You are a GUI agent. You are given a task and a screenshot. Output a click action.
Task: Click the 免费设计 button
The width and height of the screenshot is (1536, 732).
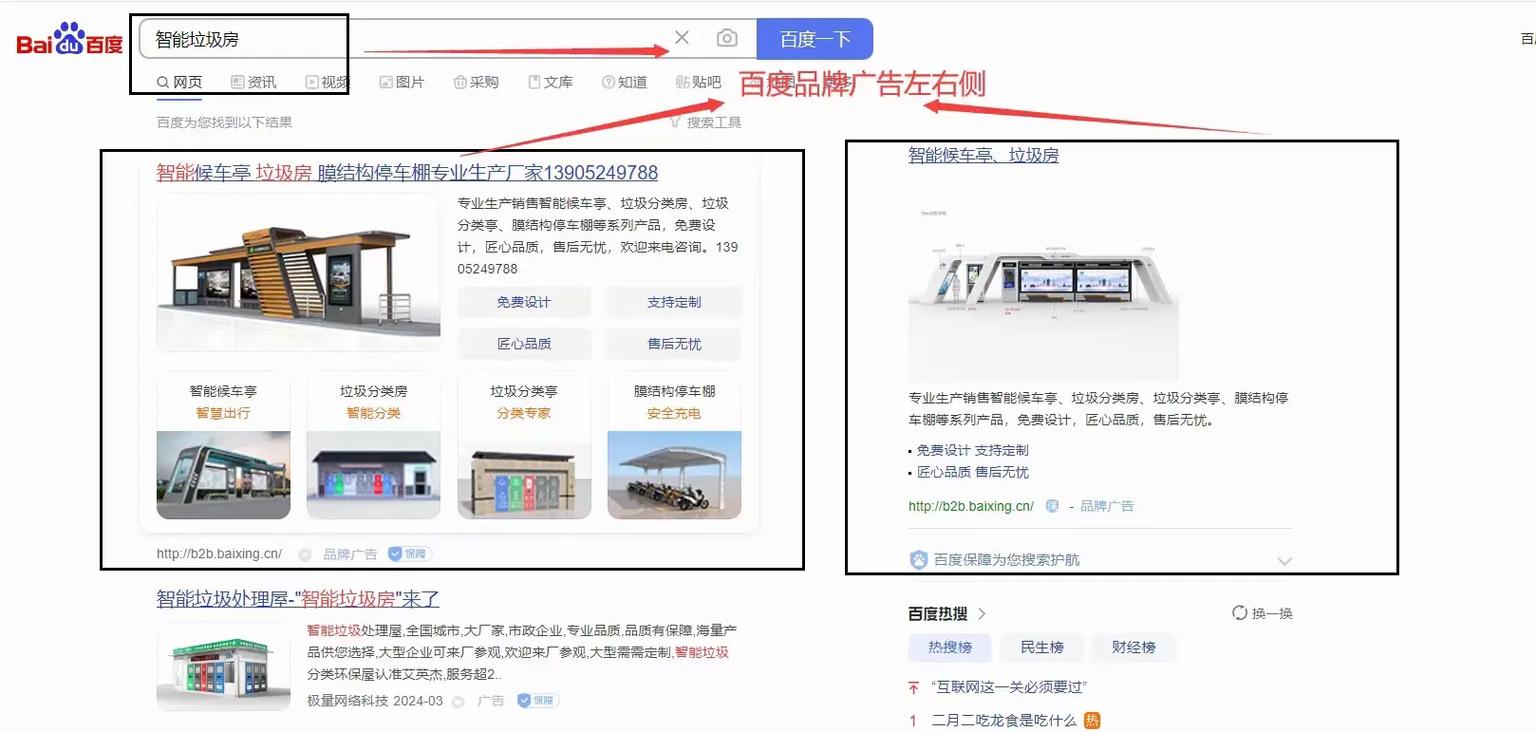point(524,302)
